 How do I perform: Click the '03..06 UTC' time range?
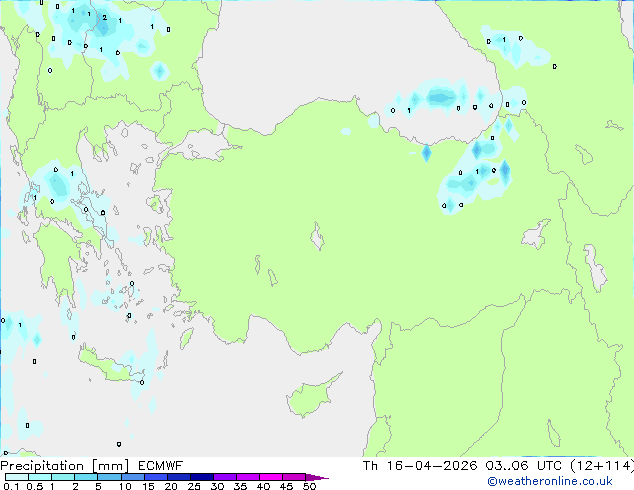pos(524,466)
